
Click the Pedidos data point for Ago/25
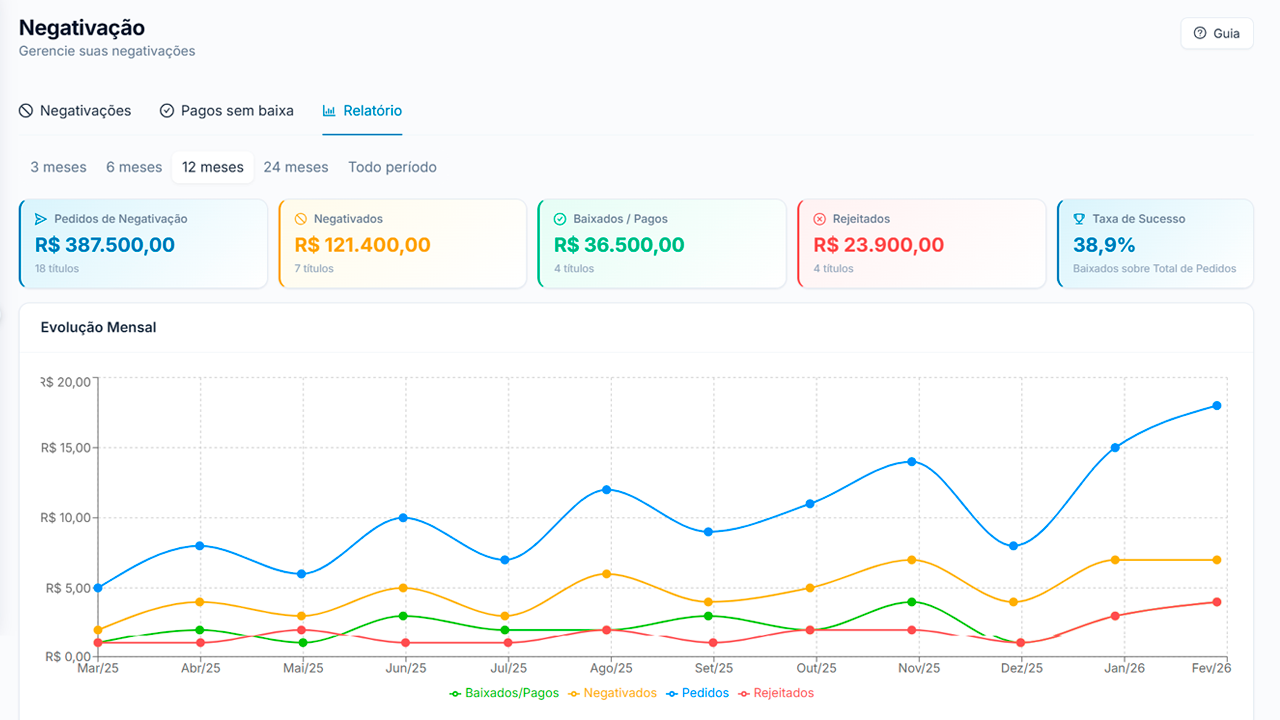tap(606, 490)
